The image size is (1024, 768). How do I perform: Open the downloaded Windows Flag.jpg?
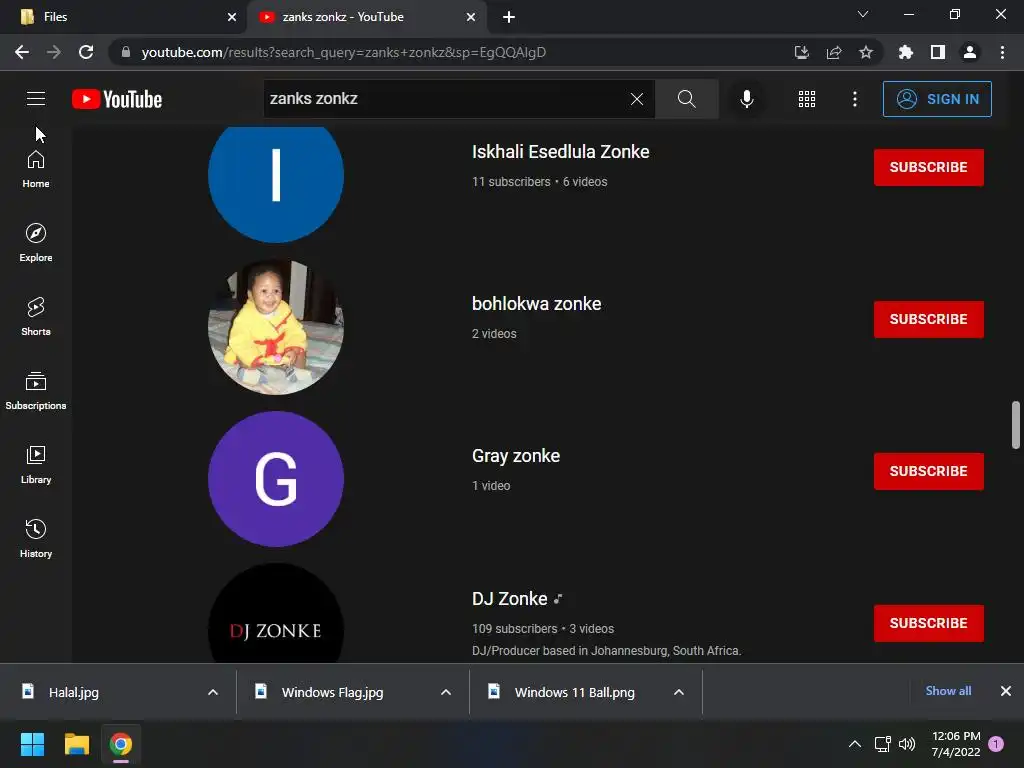[x=332, y=692]
